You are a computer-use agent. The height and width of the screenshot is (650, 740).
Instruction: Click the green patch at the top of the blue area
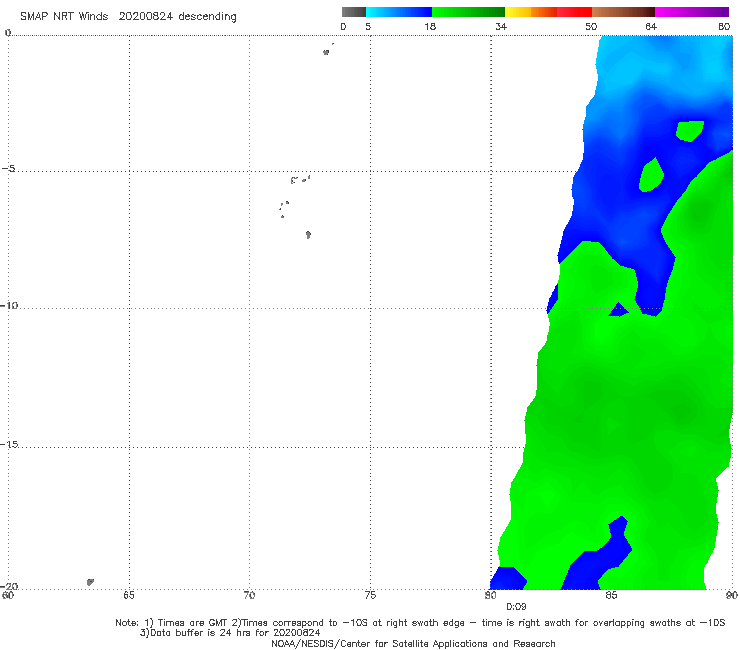(x=690, y=131)
